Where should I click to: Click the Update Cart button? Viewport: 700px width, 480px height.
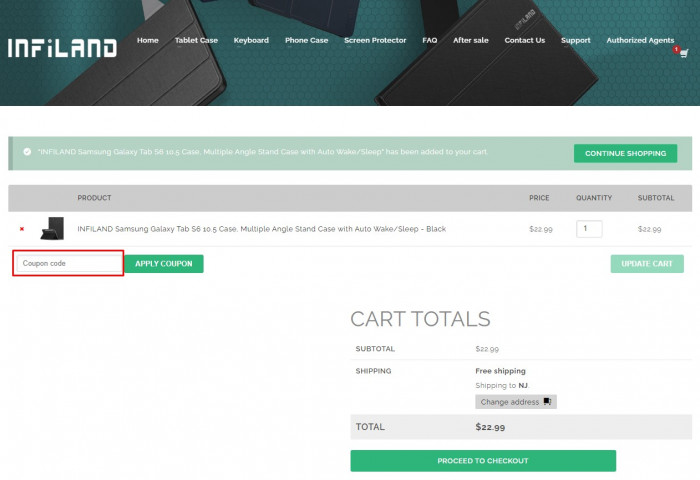click(647, 263)
